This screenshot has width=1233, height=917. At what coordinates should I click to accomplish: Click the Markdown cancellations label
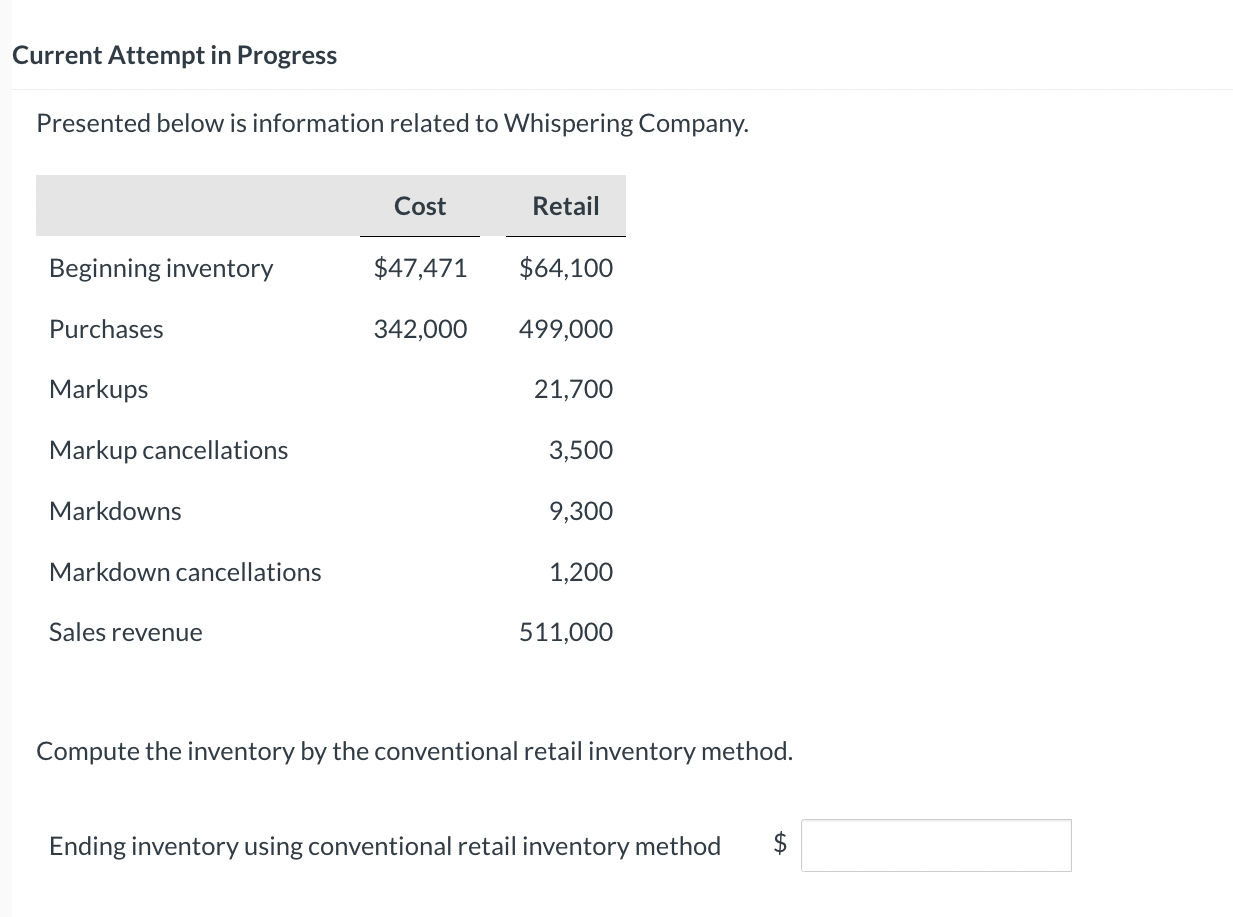[185, 571]
